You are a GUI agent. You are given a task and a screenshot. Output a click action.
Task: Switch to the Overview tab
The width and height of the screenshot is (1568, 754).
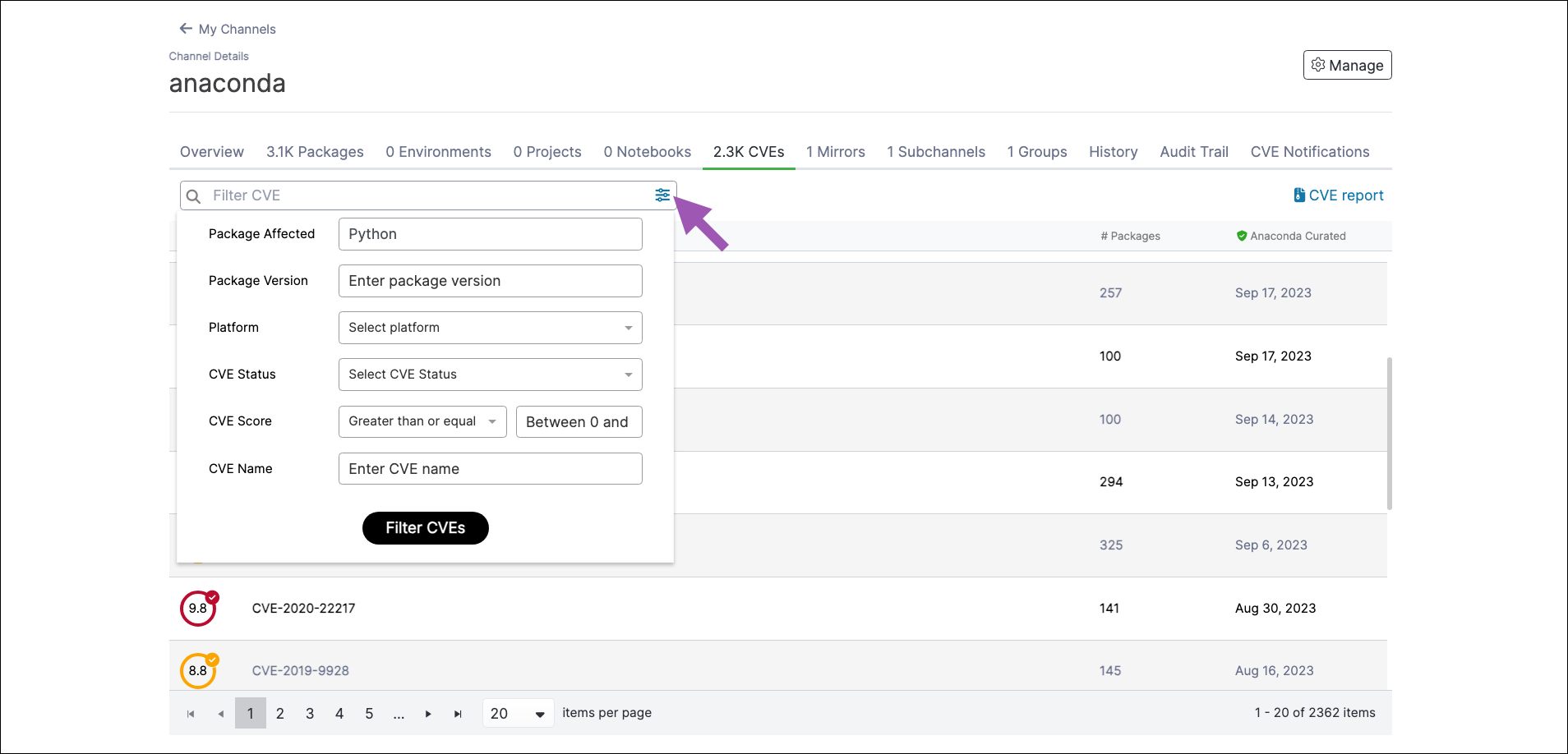coord(212,152)
